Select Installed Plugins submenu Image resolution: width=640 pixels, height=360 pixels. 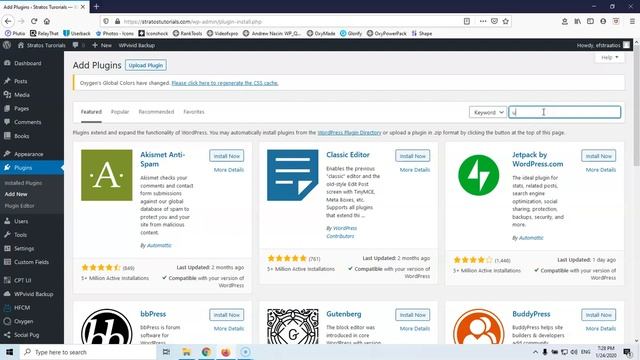pos(23,183)
